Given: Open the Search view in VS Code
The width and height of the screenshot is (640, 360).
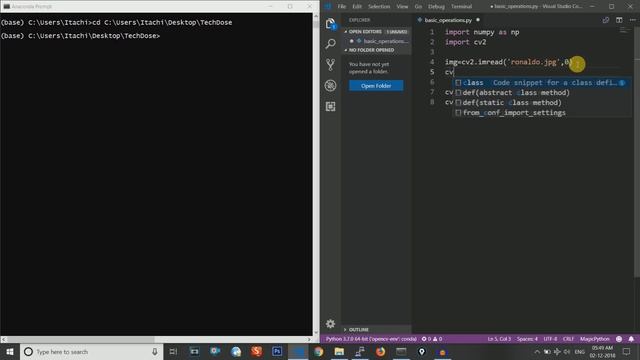Looking at the screenshot, I should (330, 44).
